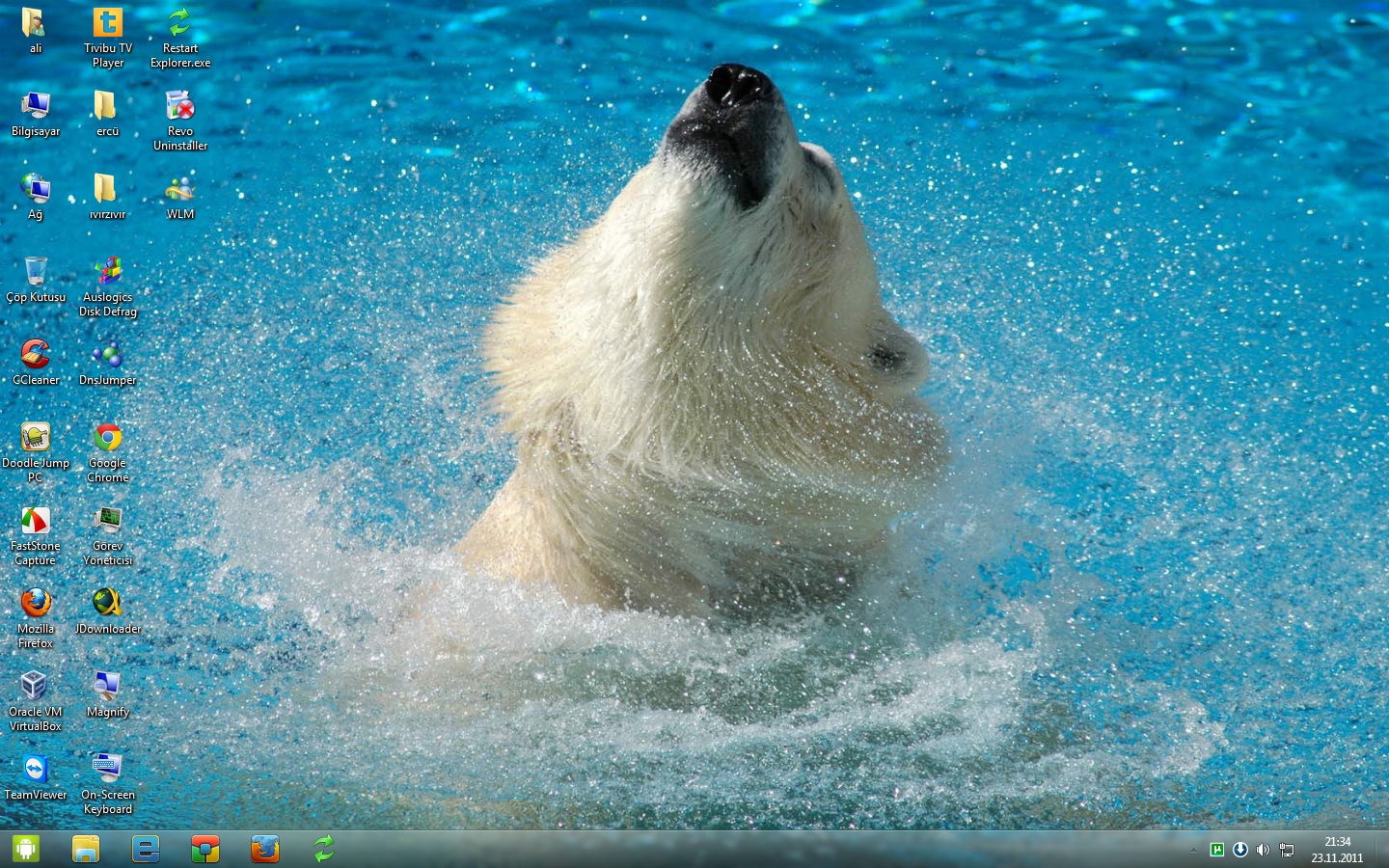Click green refresh arrows taskbar icon
Viewport: 1389px width, 868px height.
(324, 849)
